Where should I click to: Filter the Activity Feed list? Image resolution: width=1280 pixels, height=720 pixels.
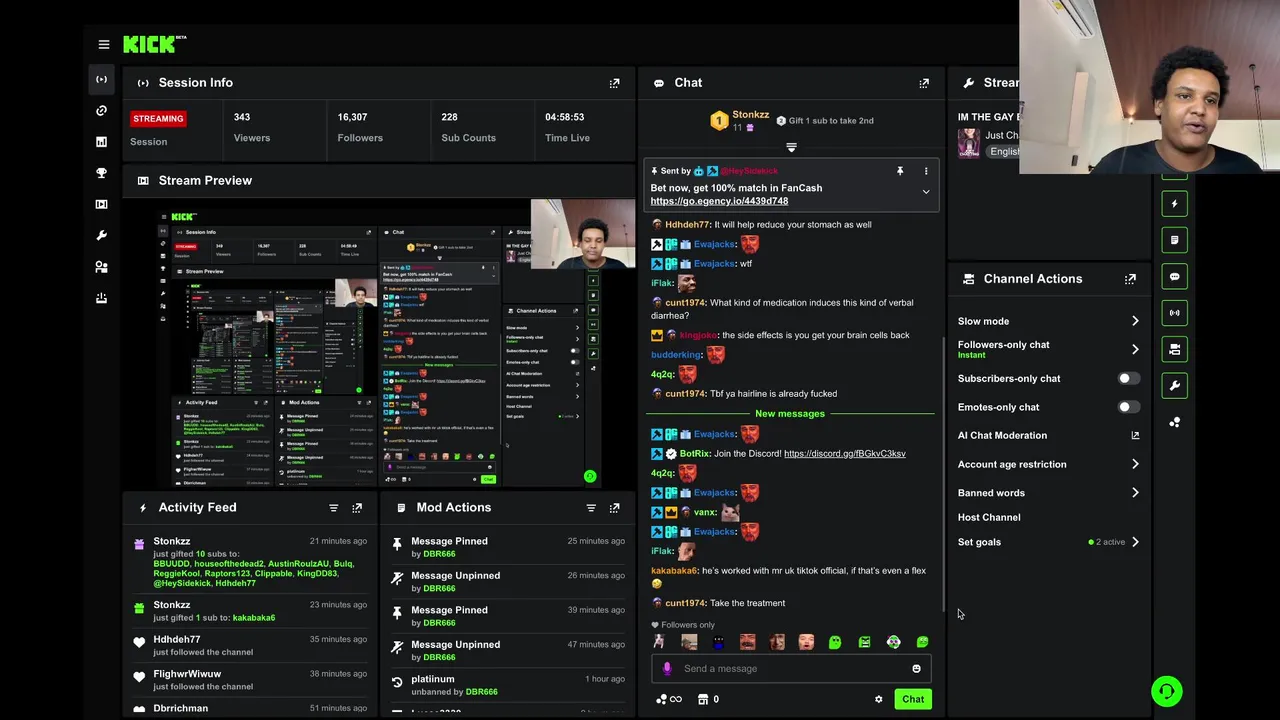point(334,508)
